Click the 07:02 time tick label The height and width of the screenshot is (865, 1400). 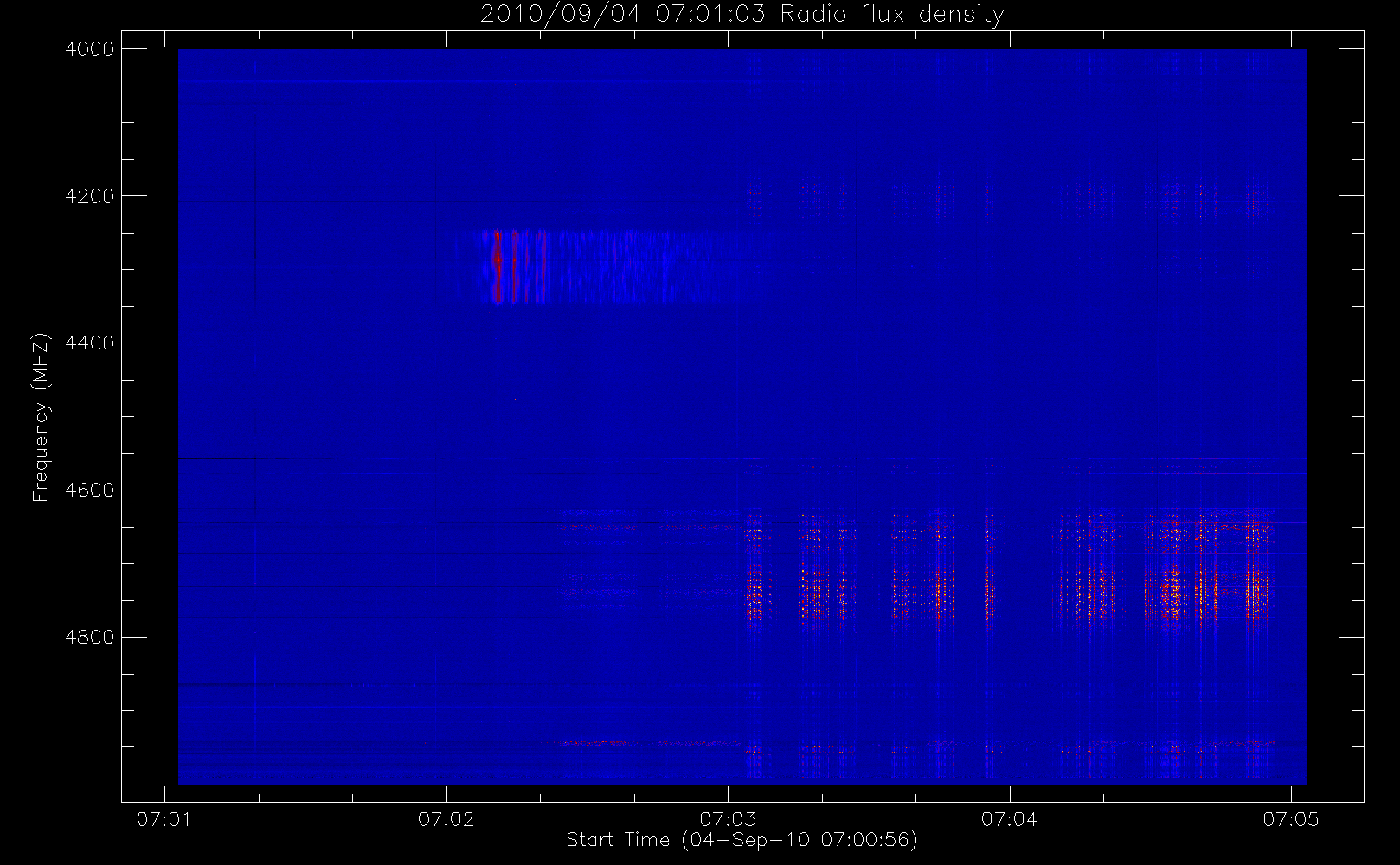(x=446, y=819)
